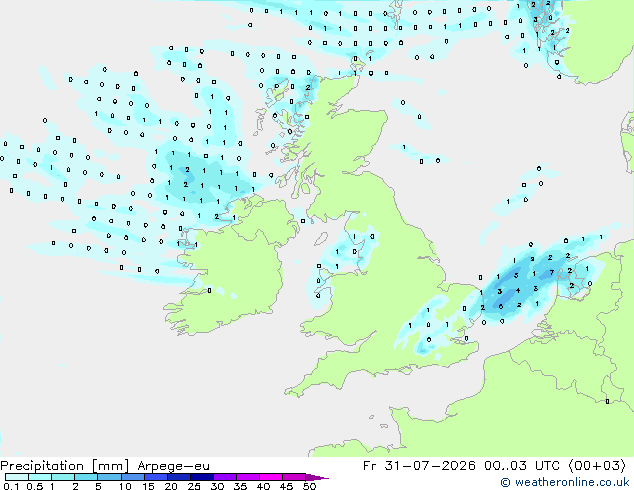Click the '6' precipitation value on the map
Screen dimensions: 634x490
coord(501,306)
